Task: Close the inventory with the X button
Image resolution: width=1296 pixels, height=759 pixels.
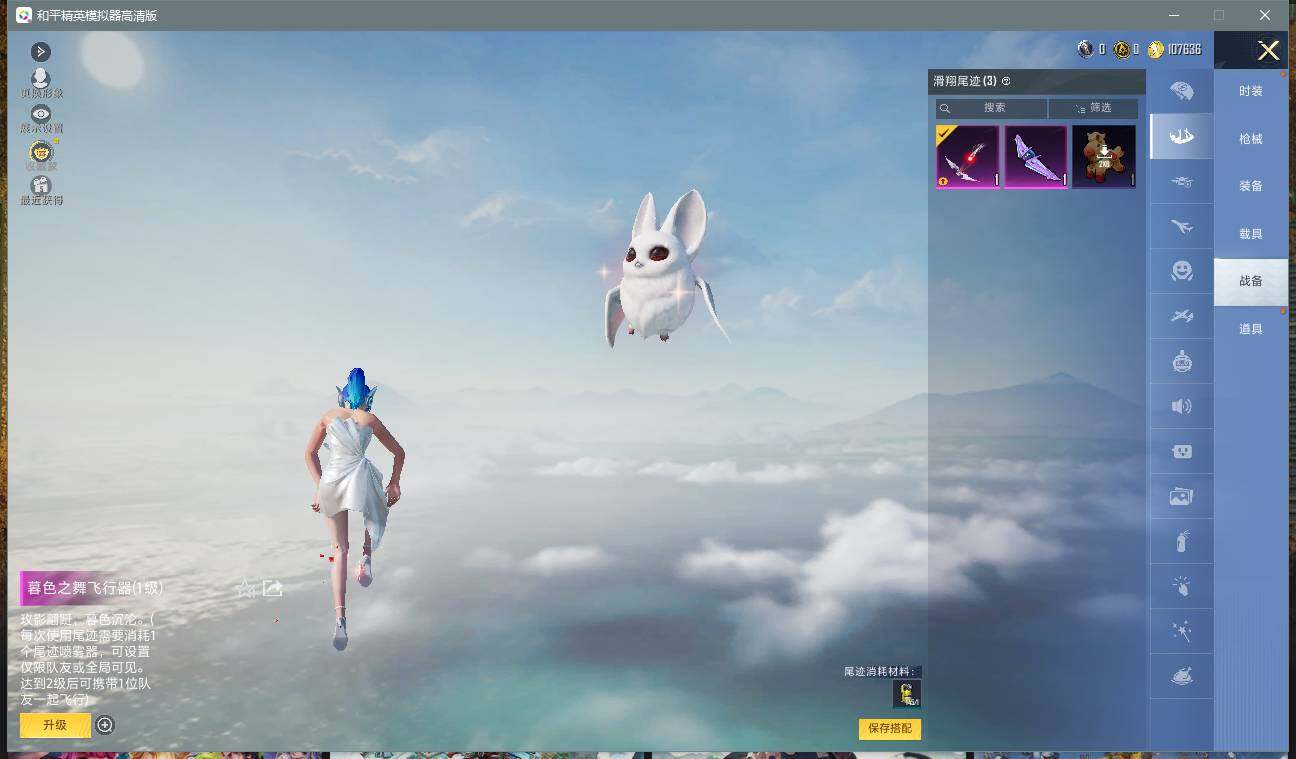Action: (x=1268, y=50)
